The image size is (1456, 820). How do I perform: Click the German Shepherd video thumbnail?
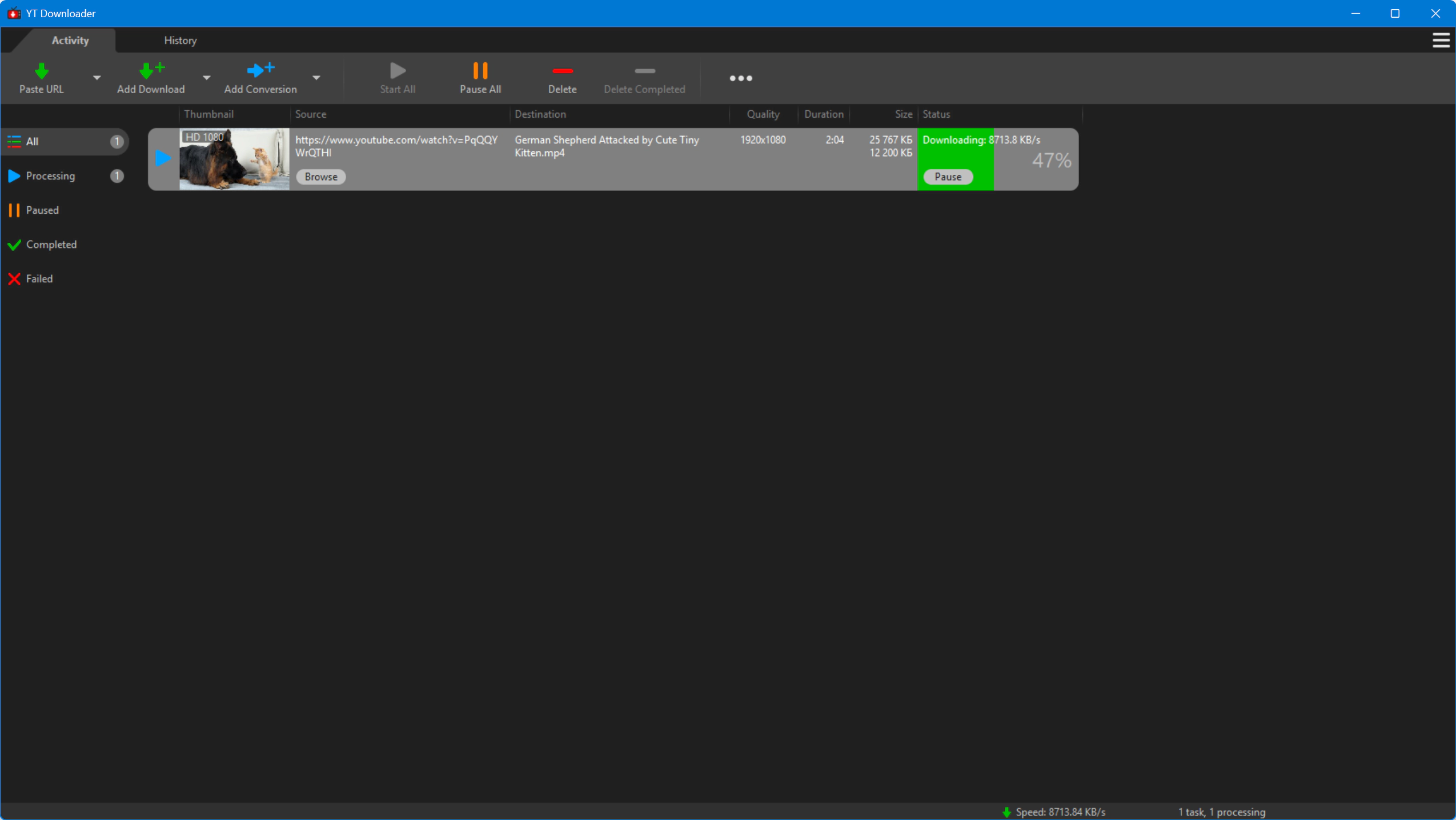(234, 159)
